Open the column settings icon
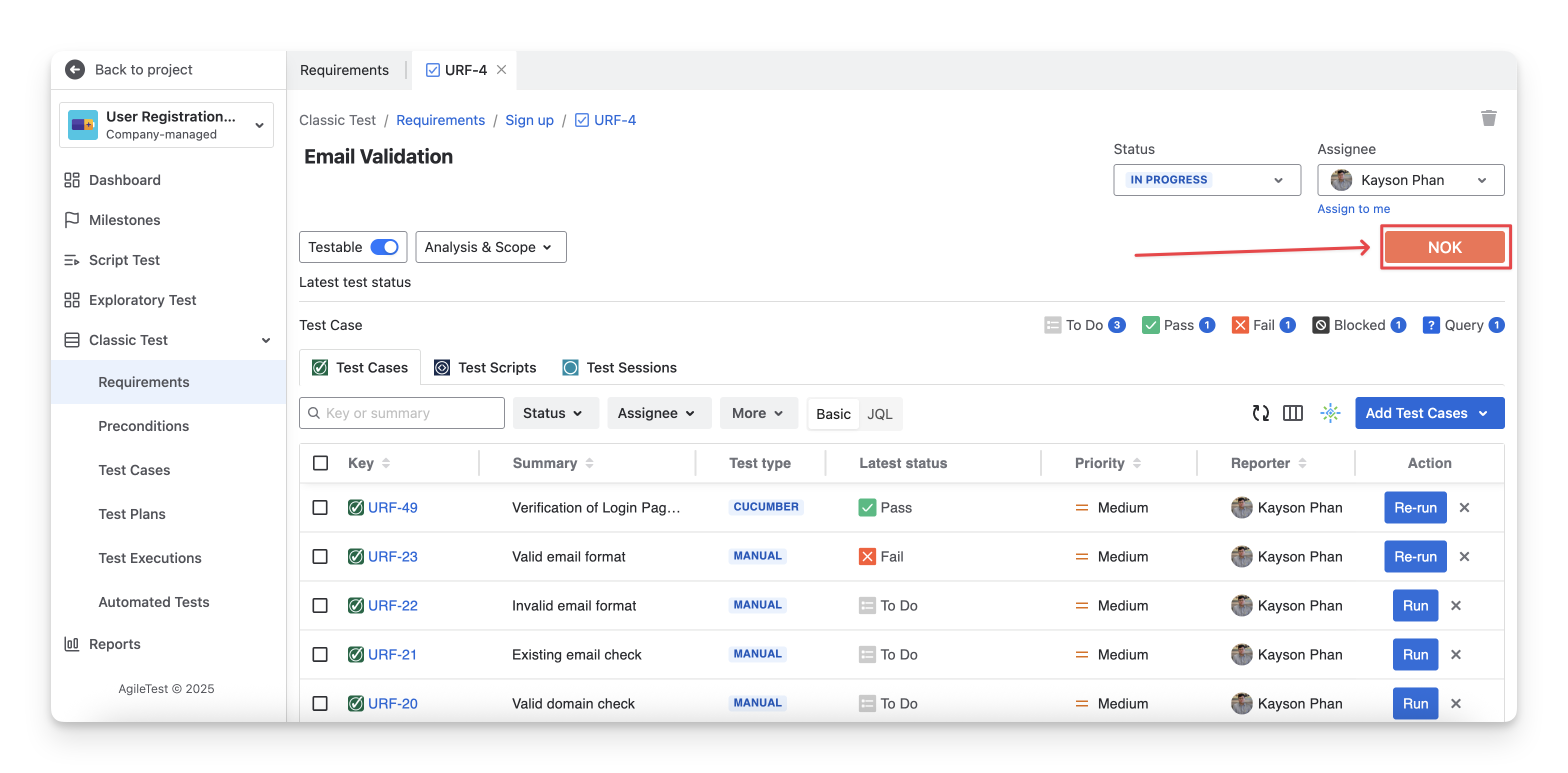The height and width of the screenshot is (773, 1568). [1292, 413]
